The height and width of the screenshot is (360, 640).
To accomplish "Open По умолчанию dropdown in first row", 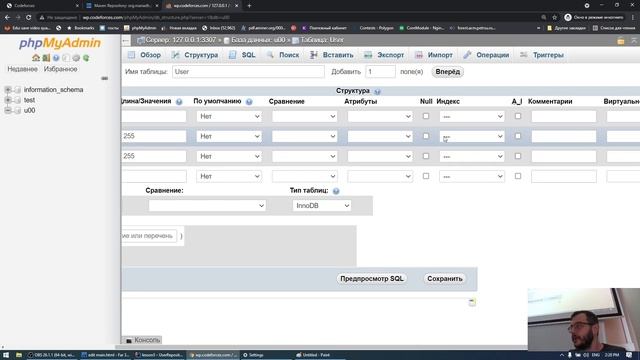I will click(229, 116).
